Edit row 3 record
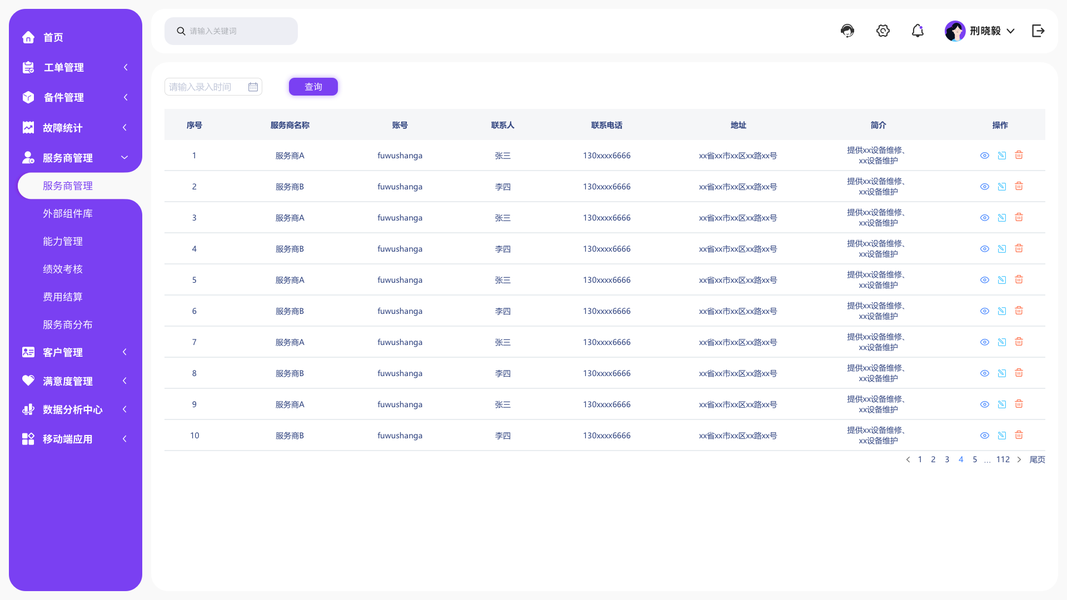The height and width of the screenshot is (600, 1067). pos(1002,218)
